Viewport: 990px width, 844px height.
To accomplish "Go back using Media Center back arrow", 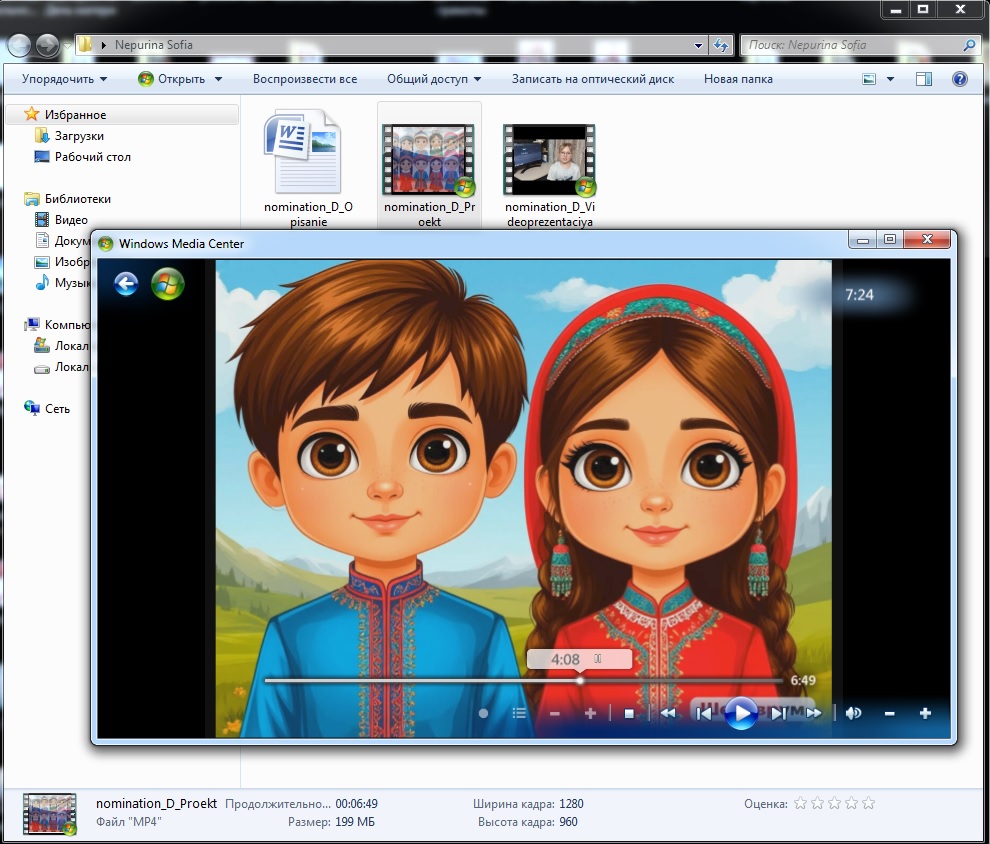I will click(x=126, y=284).
